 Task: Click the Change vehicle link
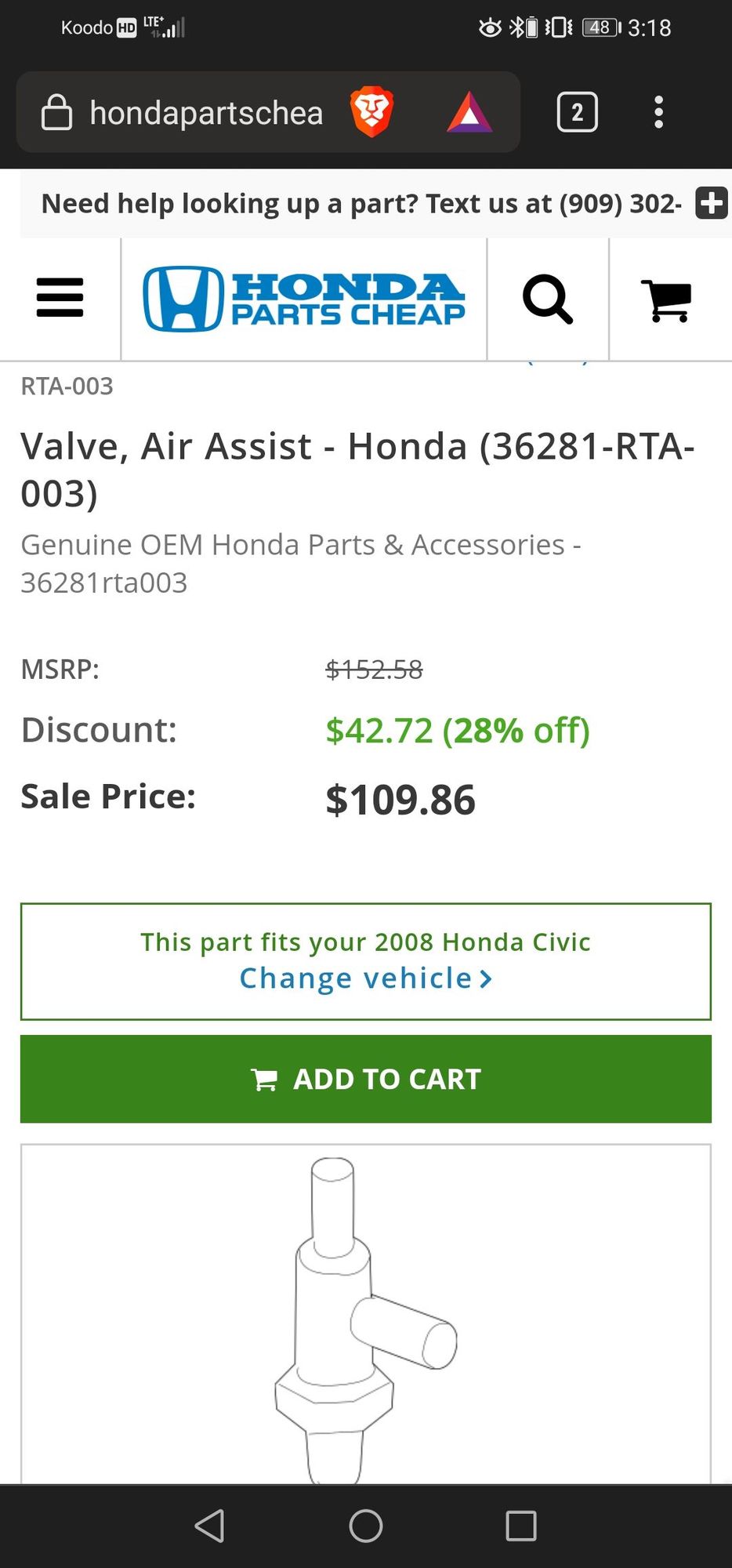point(356,978)
